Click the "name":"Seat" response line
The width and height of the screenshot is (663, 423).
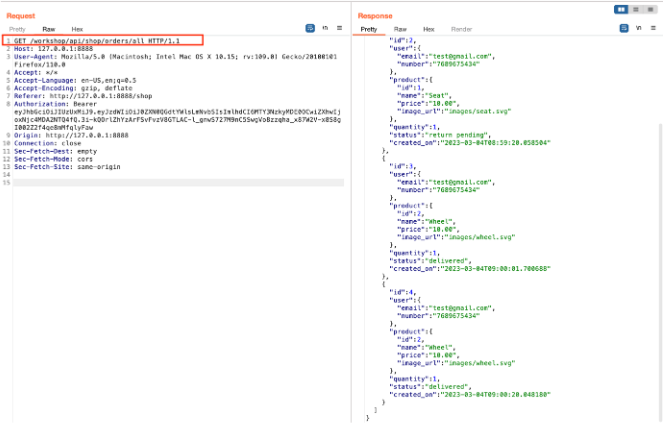coord(425,96)
